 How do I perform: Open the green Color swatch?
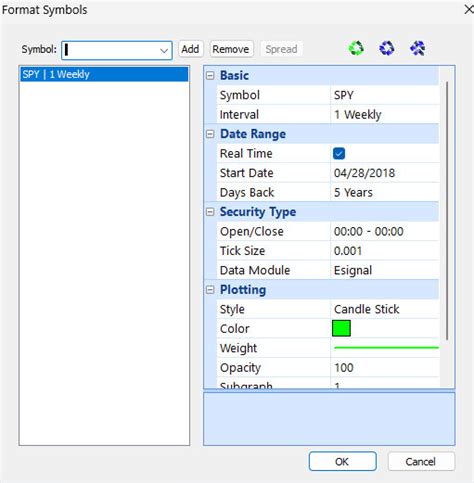click(341, 328)
